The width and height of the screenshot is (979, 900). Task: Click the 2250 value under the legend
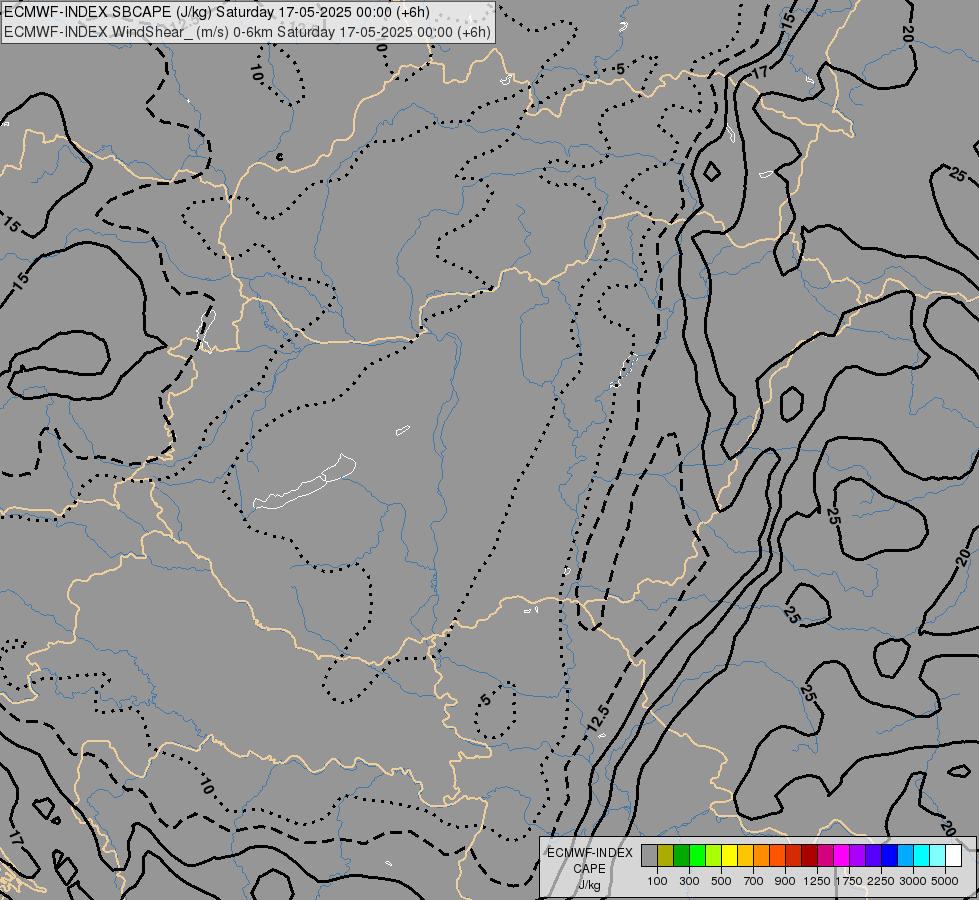881,881
